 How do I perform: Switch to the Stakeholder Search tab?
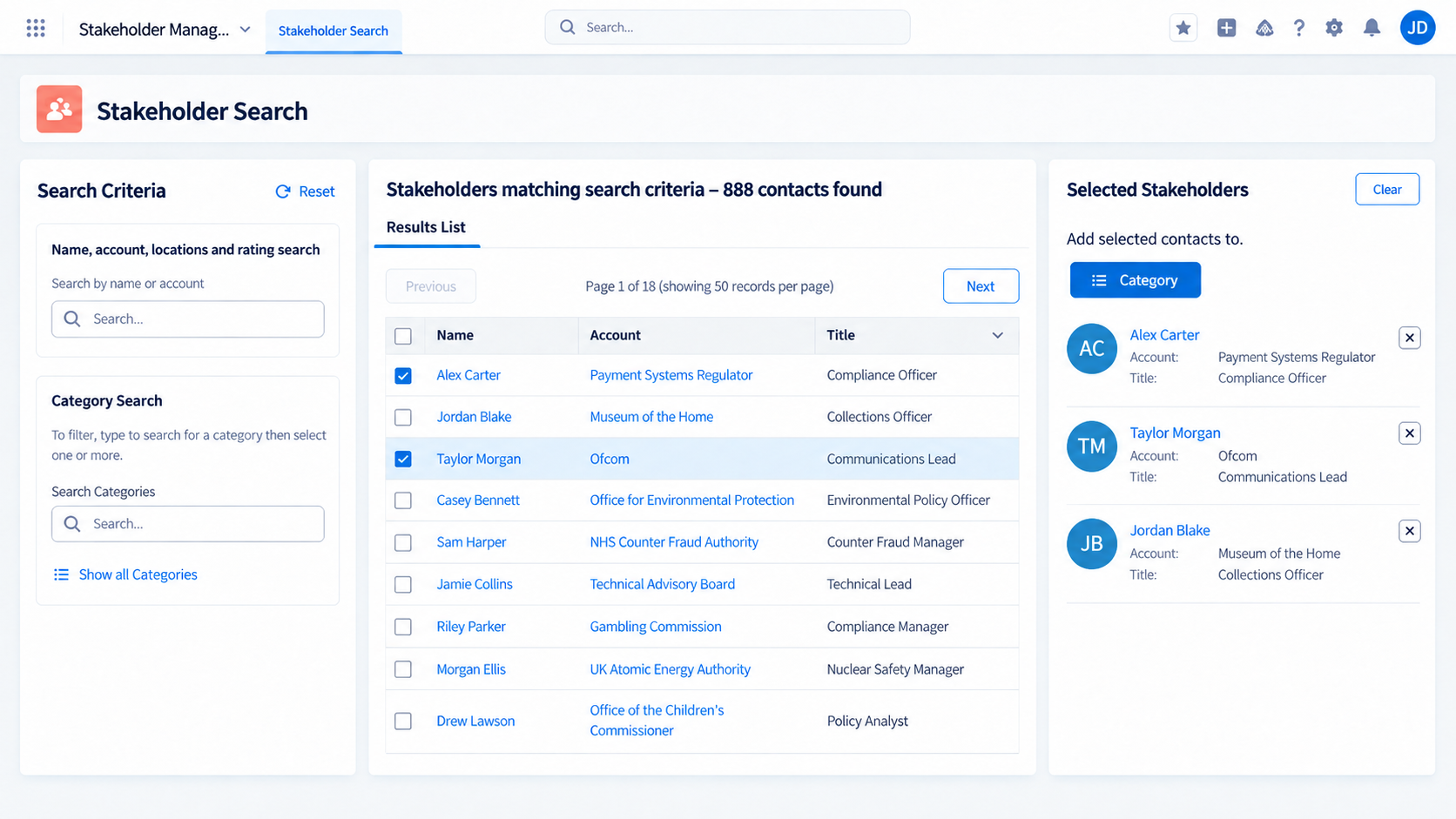coord(334,31)
